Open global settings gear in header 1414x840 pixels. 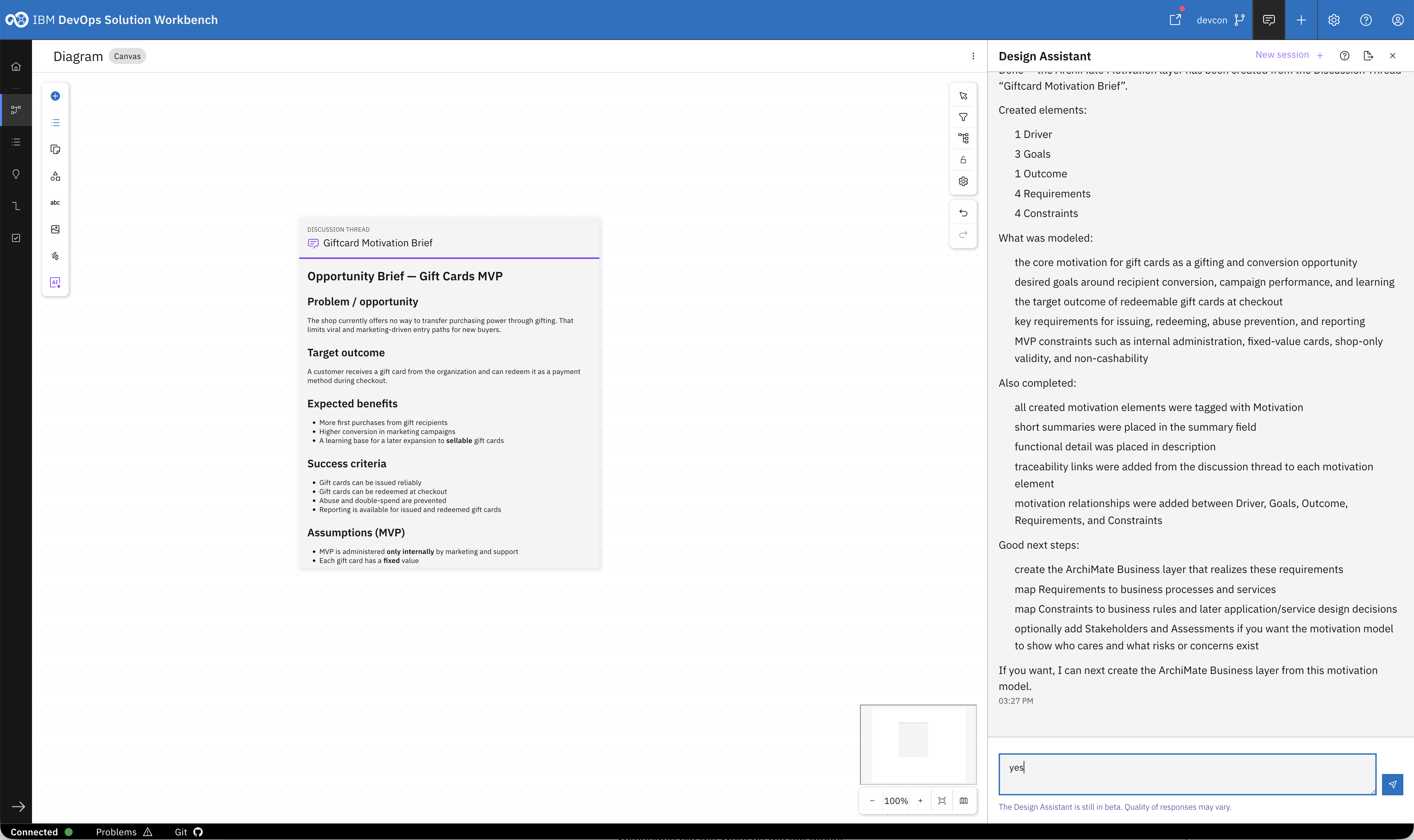[1334, 20]
